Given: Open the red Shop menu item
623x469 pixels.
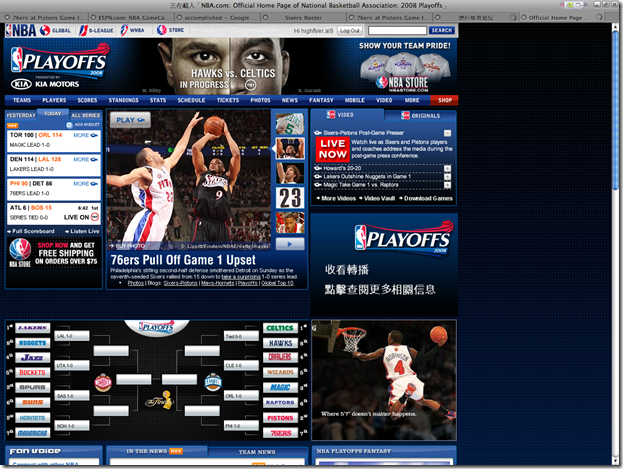Looking at the screenshot, I should (x=445, y=100).
